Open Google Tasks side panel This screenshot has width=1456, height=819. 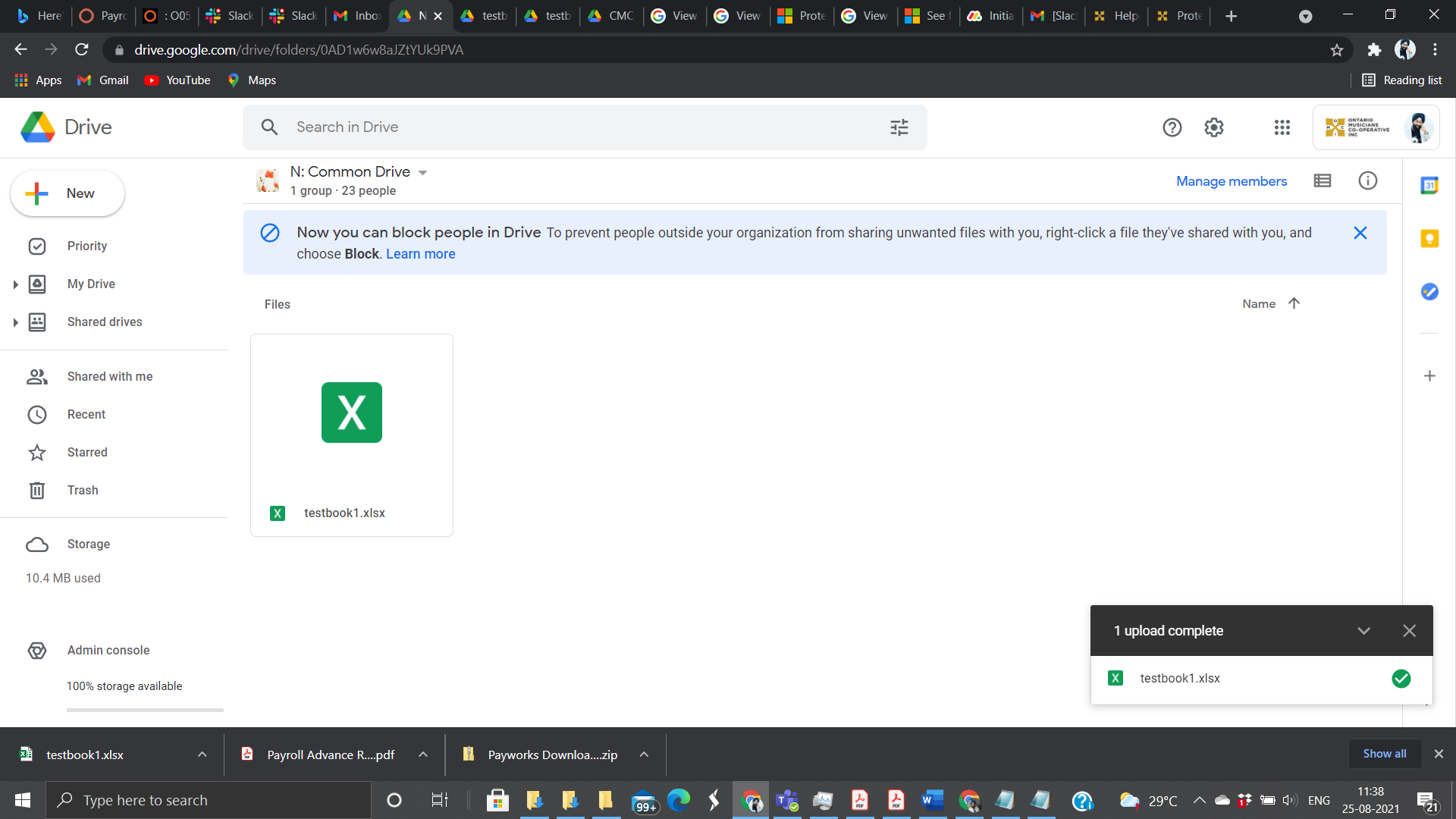click(x=1429, y=292)
